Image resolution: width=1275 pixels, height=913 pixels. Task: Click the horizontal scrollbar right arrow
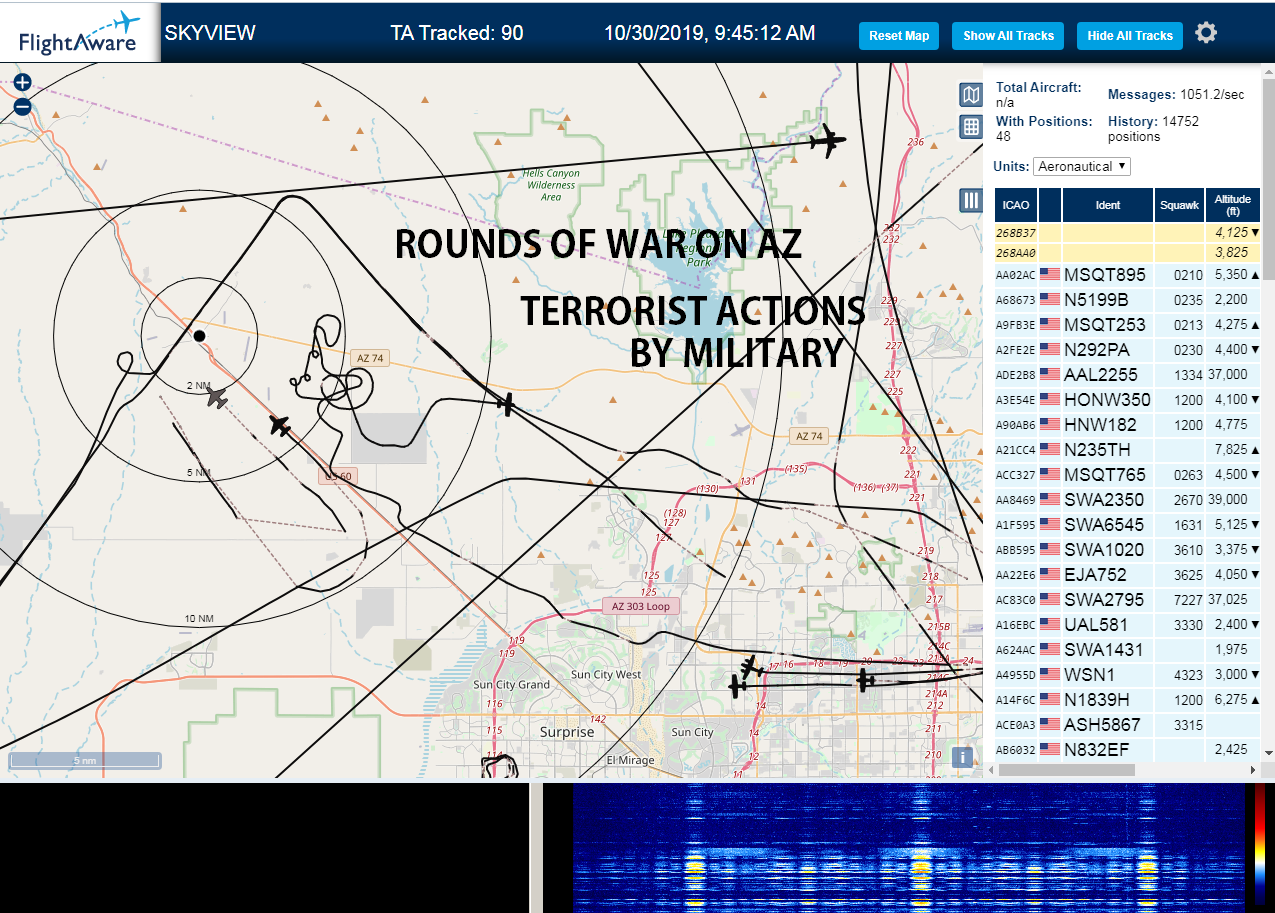(1253, 770)
